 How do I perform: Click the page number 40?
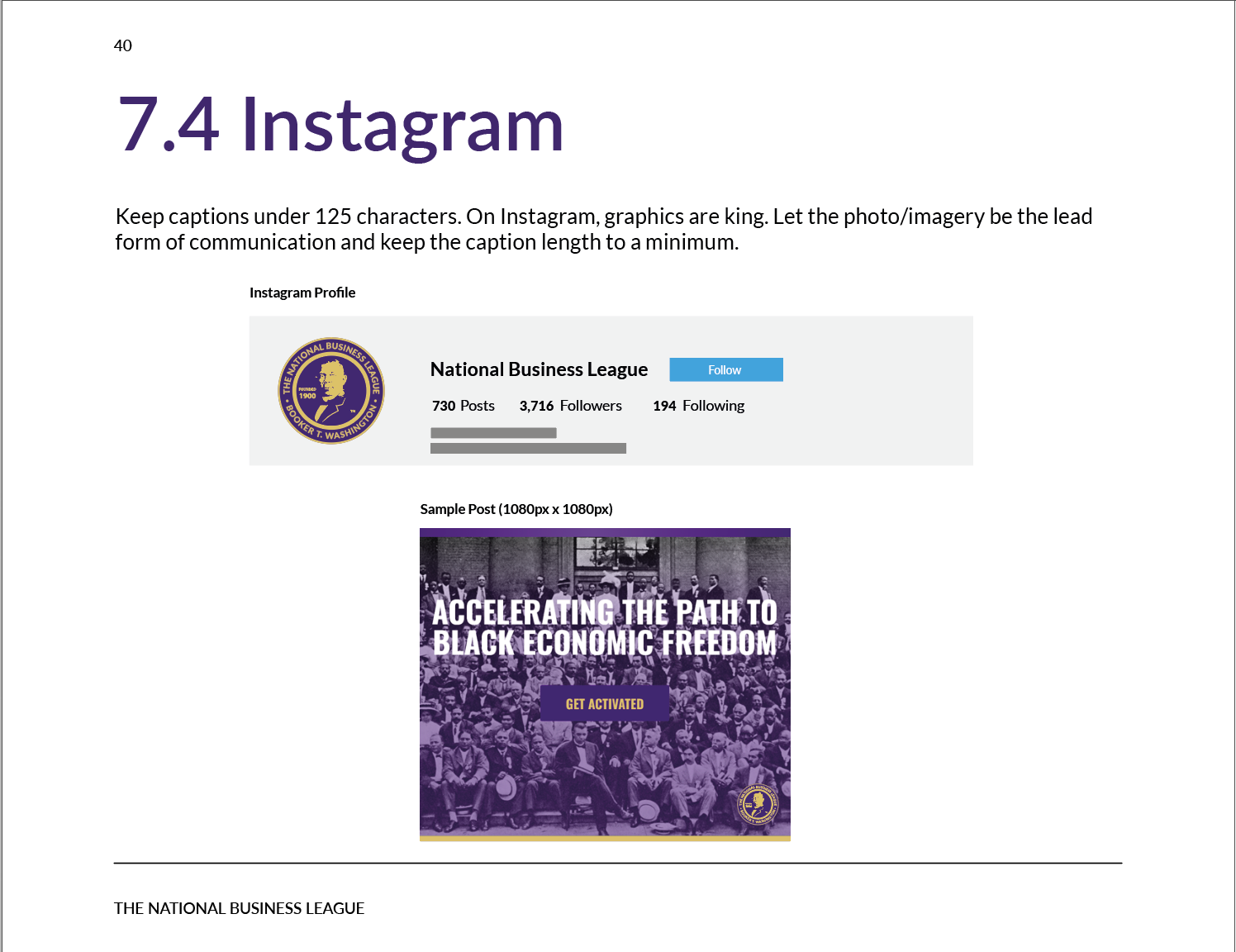coord(122,45)
